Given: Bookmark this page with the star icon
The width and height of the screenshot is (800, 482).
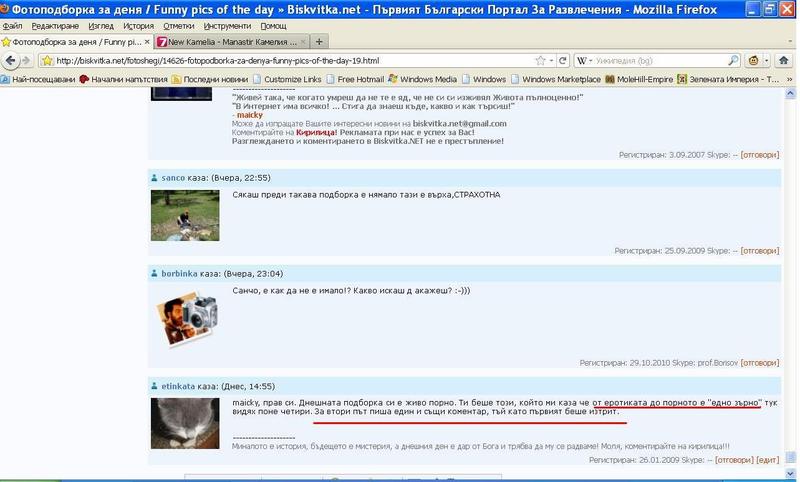Looking at the screenshot, I should 540,61.
